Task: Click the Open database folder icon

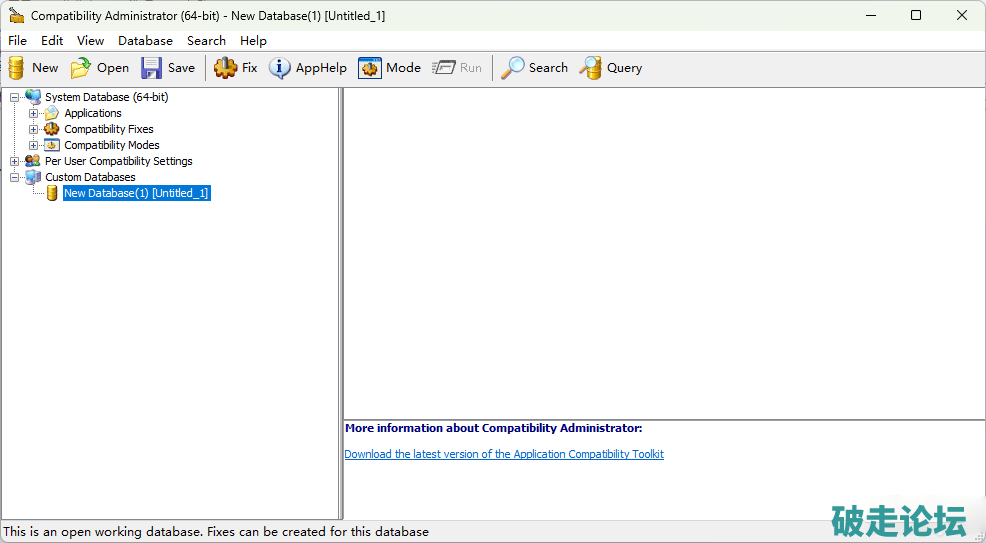Action: pyautogui.click(x=80, y=68)
